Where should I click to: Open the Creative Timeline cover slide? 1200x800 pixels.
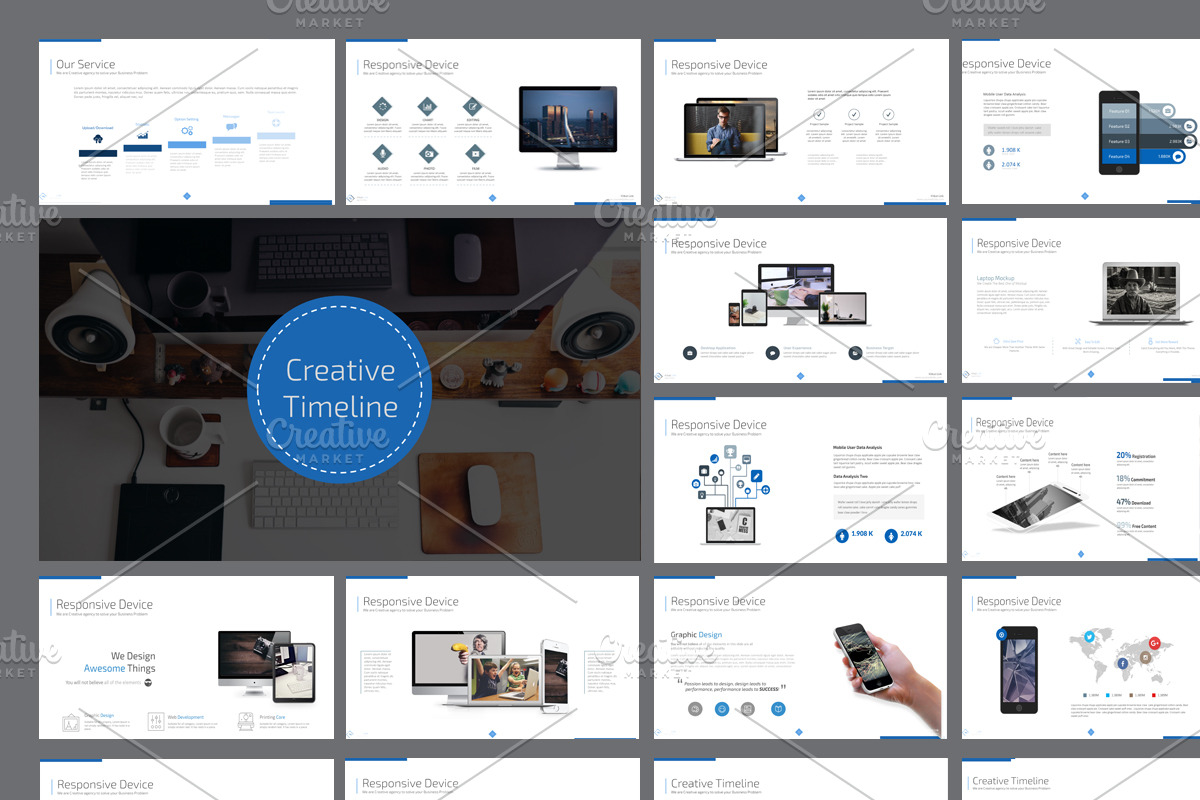pos(340,389)
